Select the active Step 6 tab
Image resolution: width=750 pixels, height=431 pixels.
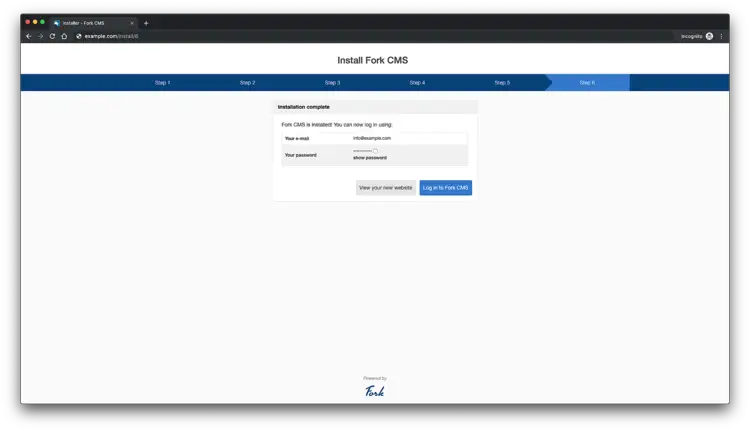point(587,83)
